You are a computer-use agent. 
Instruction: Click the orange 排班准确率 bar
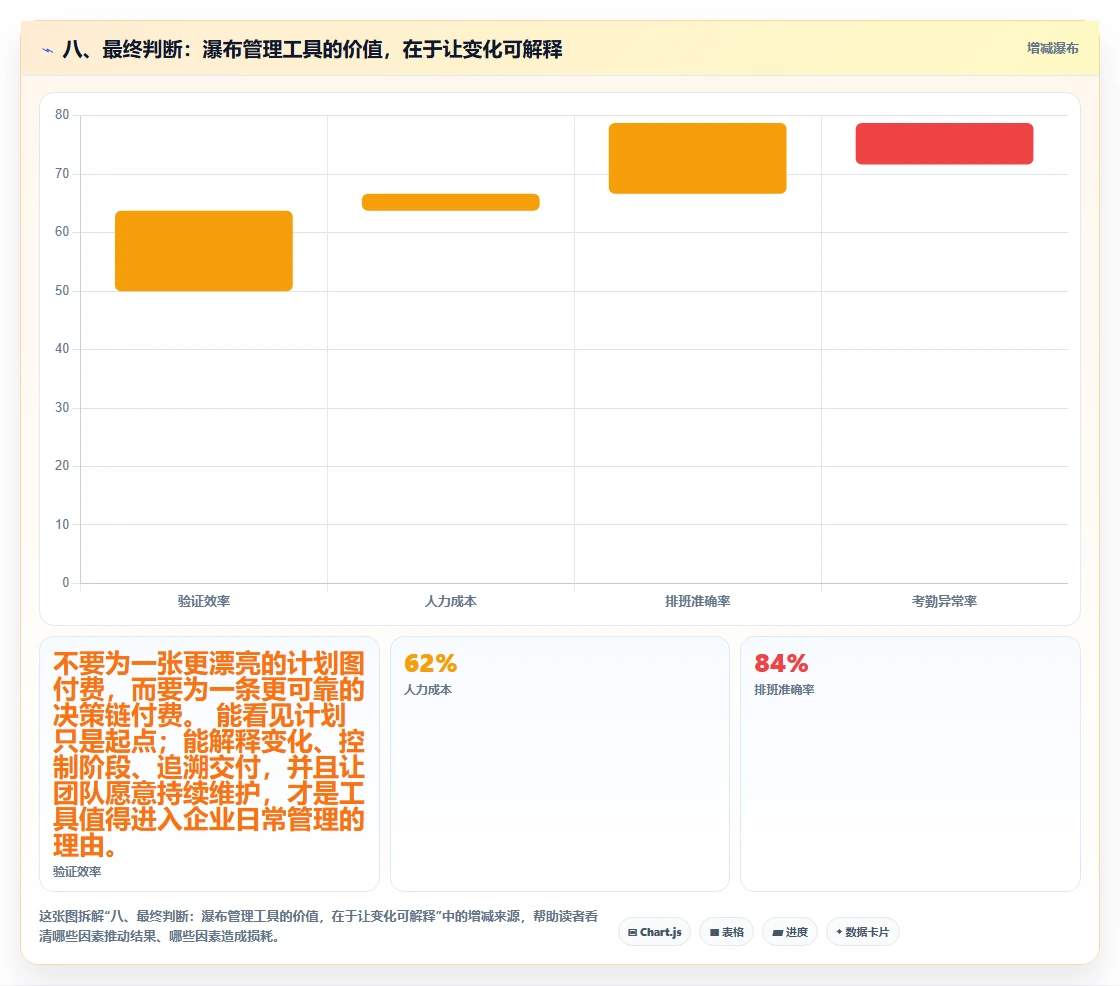coord(697,159)
